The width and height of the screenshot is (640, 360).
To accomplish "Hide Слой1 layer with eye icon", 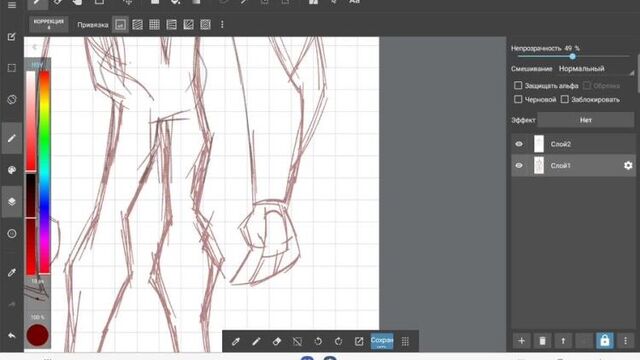I will [519, 165].
